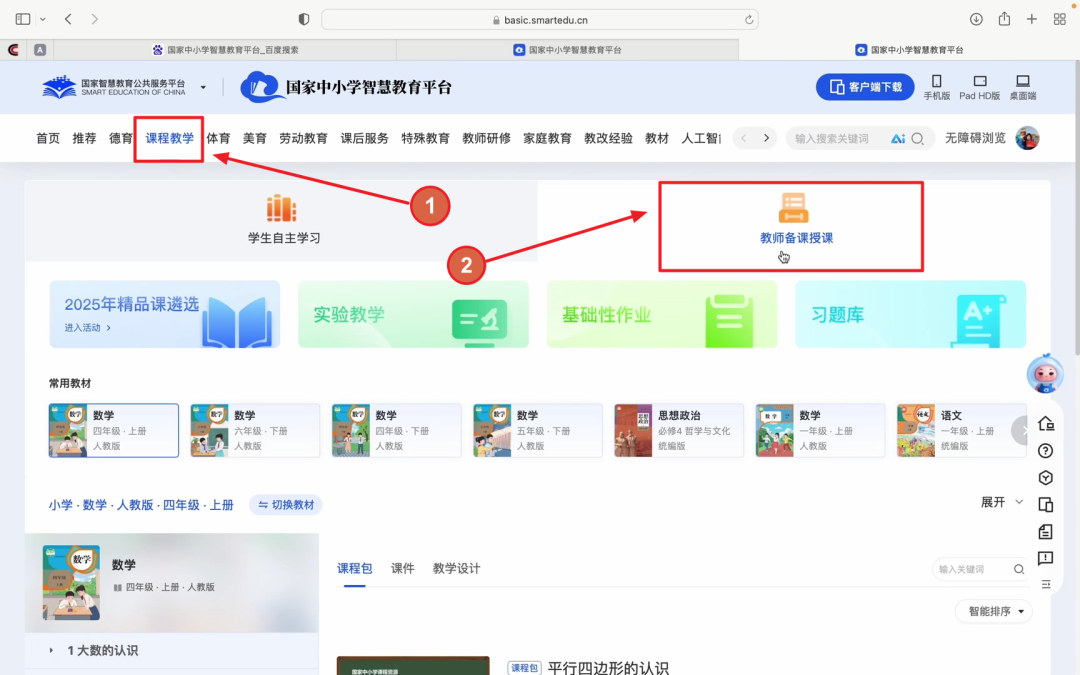1080x675 pixels.
Task: Open the feedback exclamation icon in sidebar
Action: (1046, 558)
